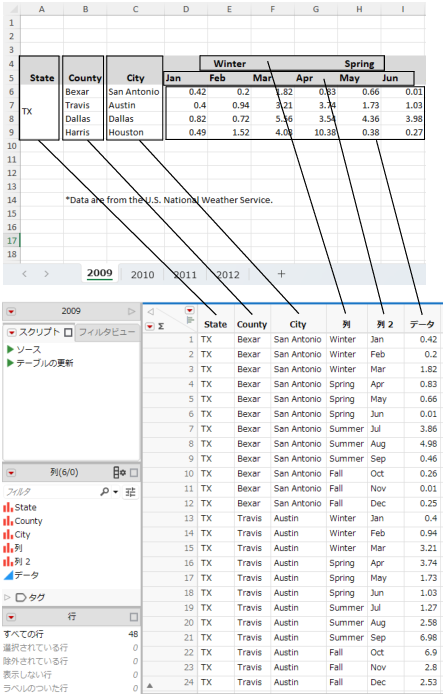This screenshot has height=695, width=445.
Task: Open the rows red triangle beside Σ
Action: [150, 326]
